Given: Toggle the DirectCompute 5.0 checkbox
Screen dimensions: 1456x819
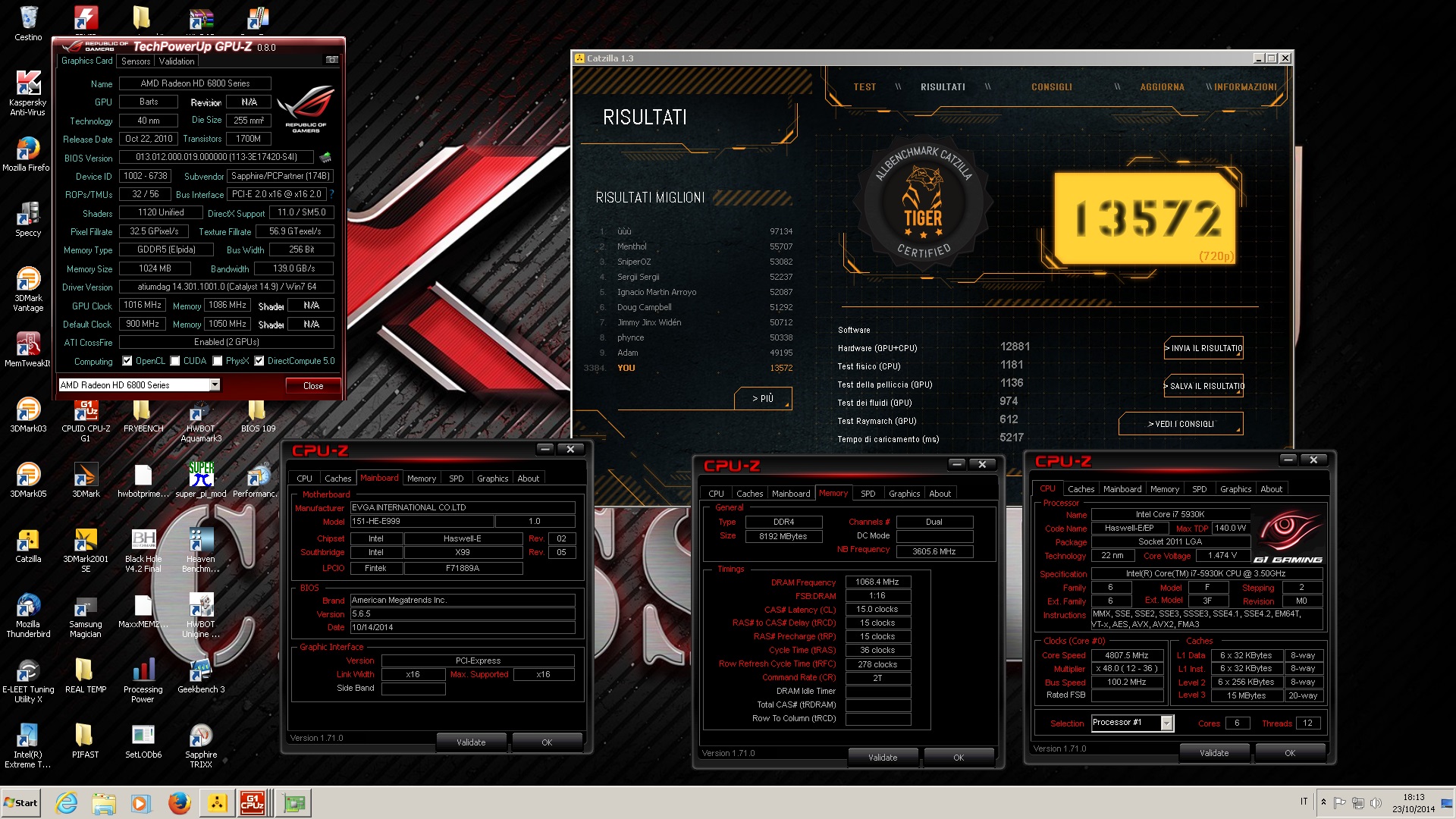Looking at the screenshot, I should pos(259,361).
